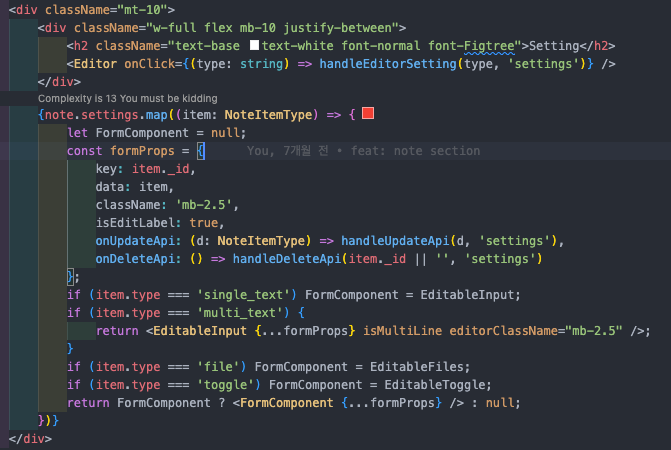Click the Editor component tag name
This screenshot has width=671, height=450.
point(95,64)
